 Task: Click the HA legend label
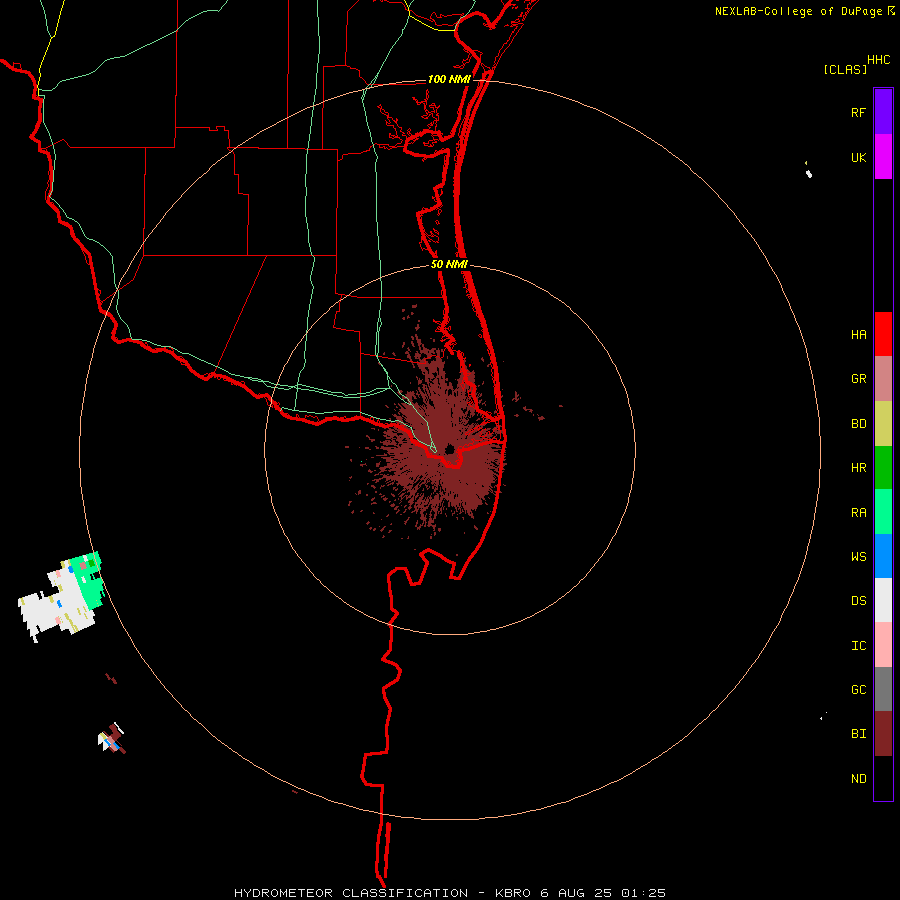tap(858, 334)
